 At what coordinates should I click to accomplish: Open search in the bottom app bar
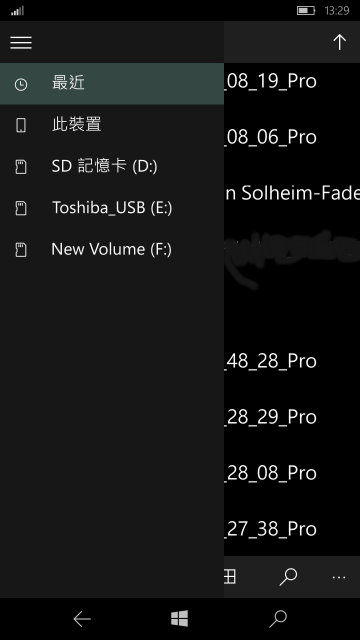click(x=288, y=577)
